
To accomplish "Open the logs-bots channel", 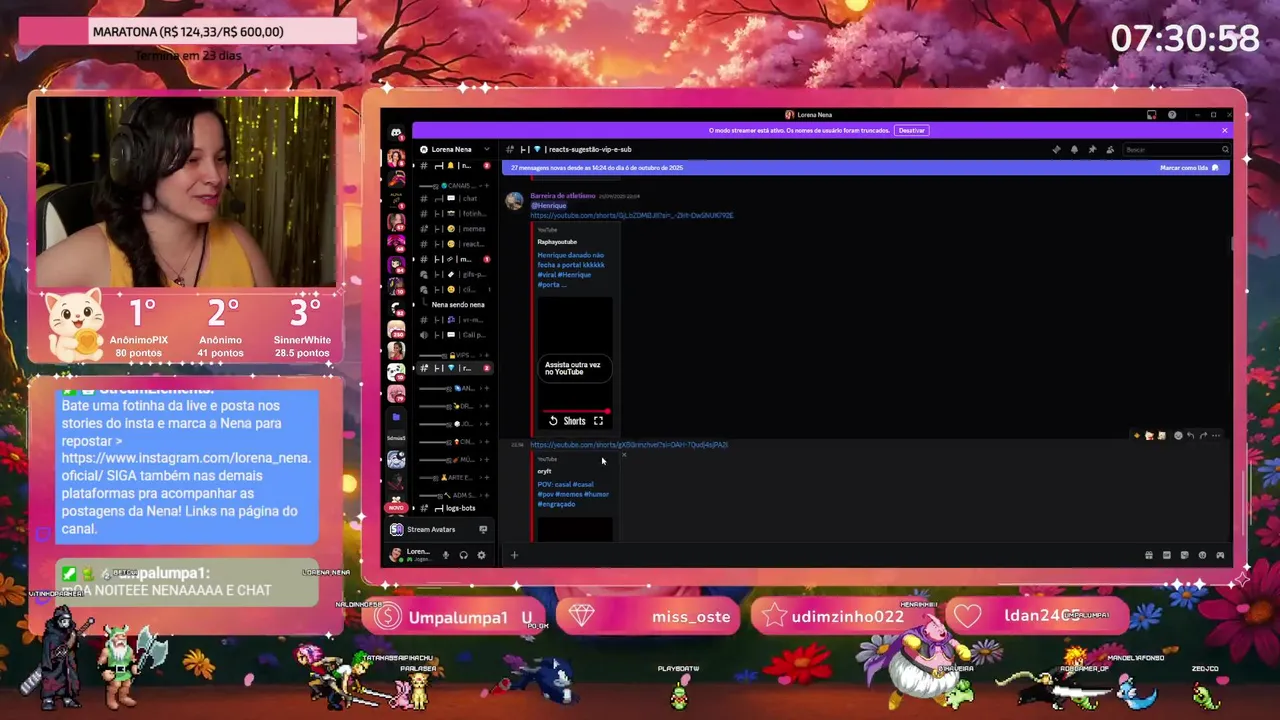I will tap(456, 508).
